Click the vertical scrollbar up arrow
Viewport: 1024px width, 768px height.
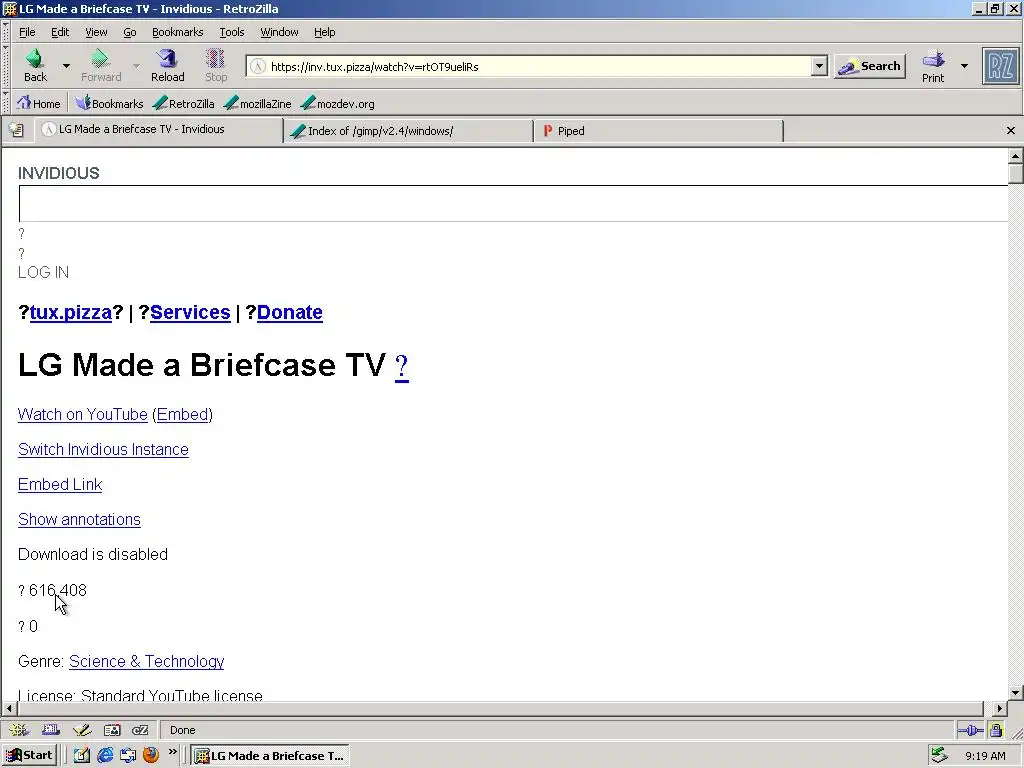tap(1015, 155)
